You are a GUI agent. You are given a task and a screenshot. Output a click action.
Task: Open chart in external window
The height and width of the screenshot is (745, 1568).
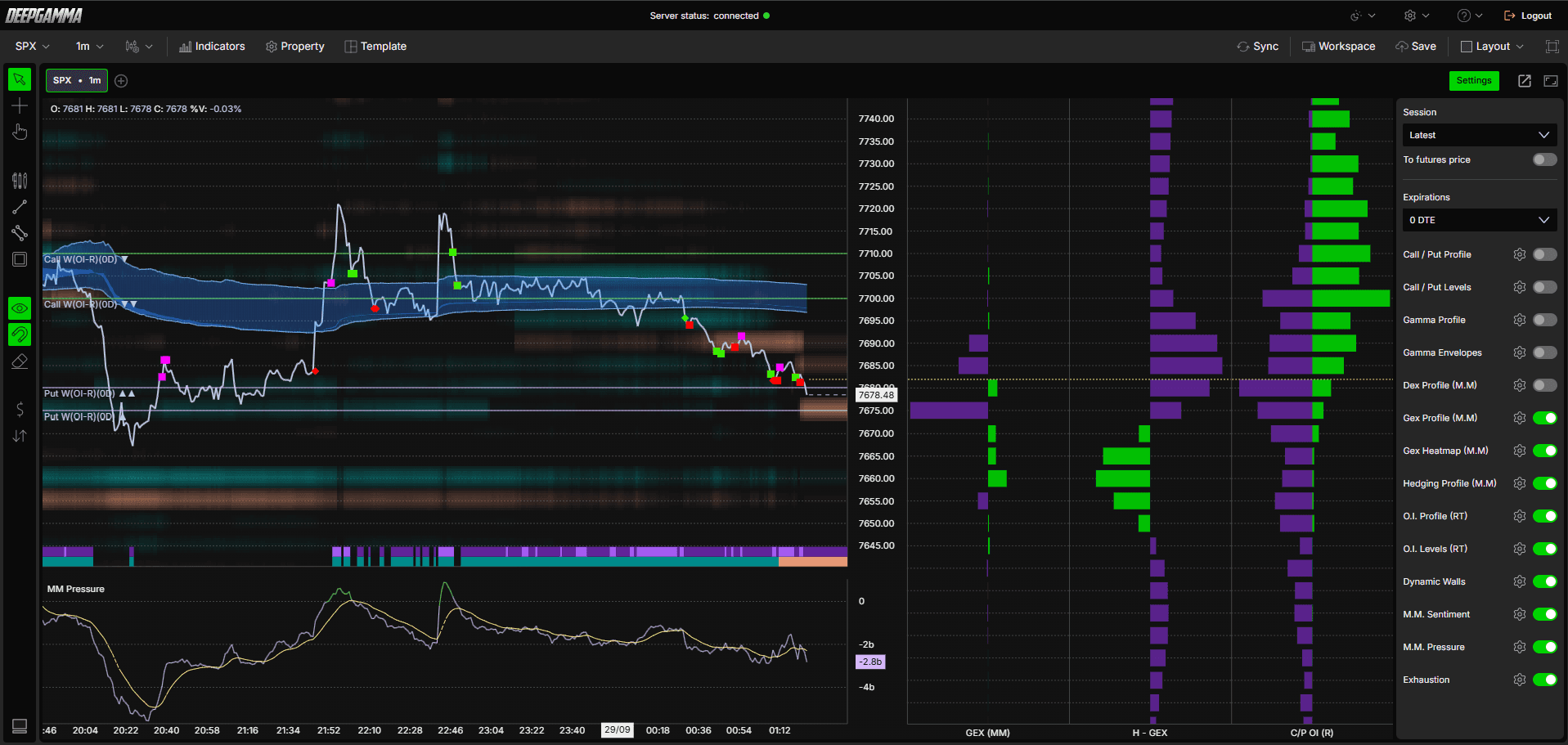coord(1525,80)
